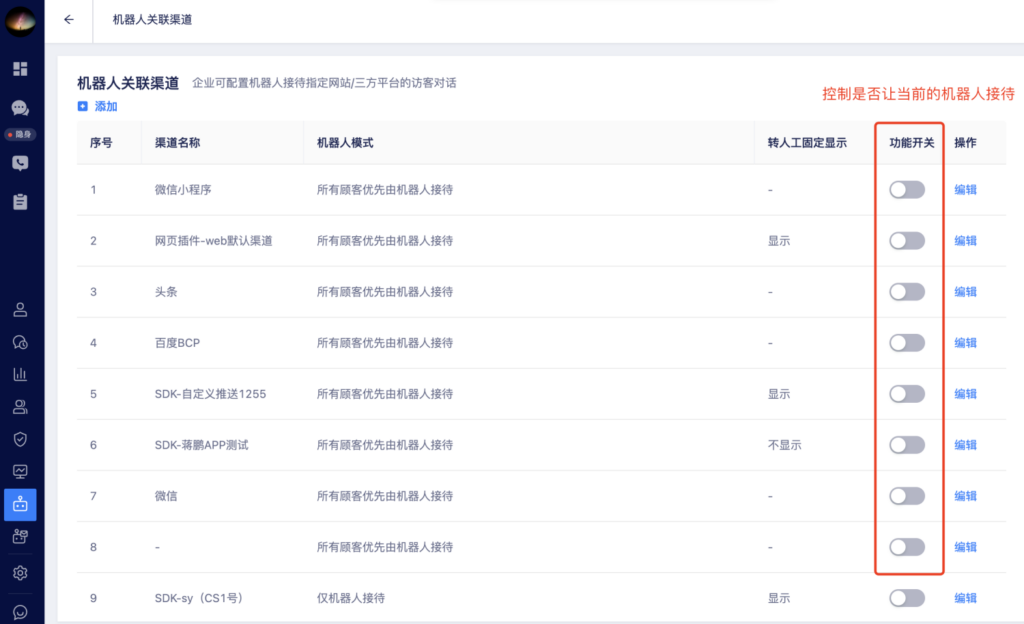The width and height of the screenshot is (1024, 624).
Task: Open the robot with box icon in sidebar
Action: pyautogui.click(x=20, y=537)
